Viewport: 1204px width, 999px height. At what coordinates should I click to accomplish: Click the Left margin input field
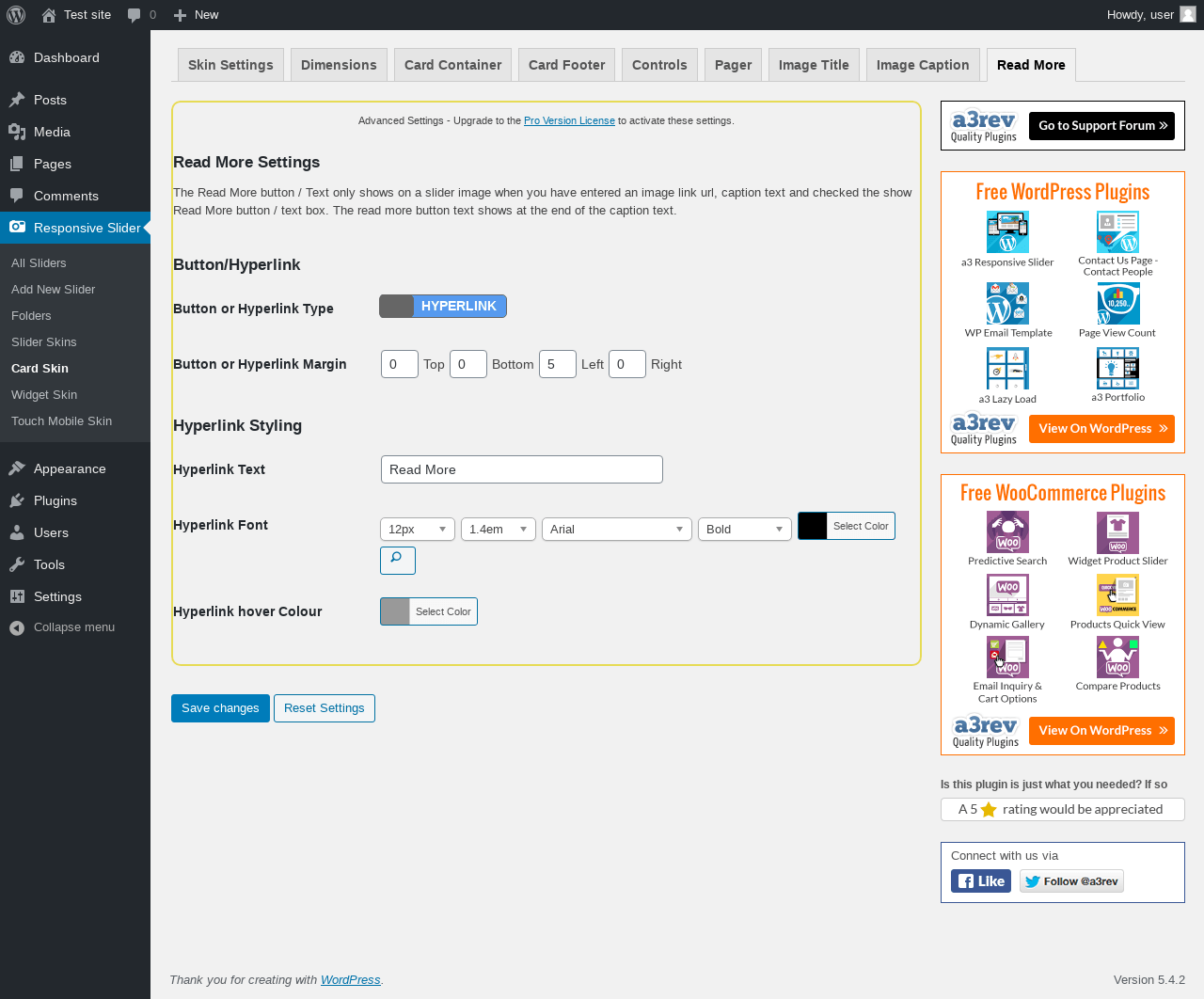(x=558, y=364)
